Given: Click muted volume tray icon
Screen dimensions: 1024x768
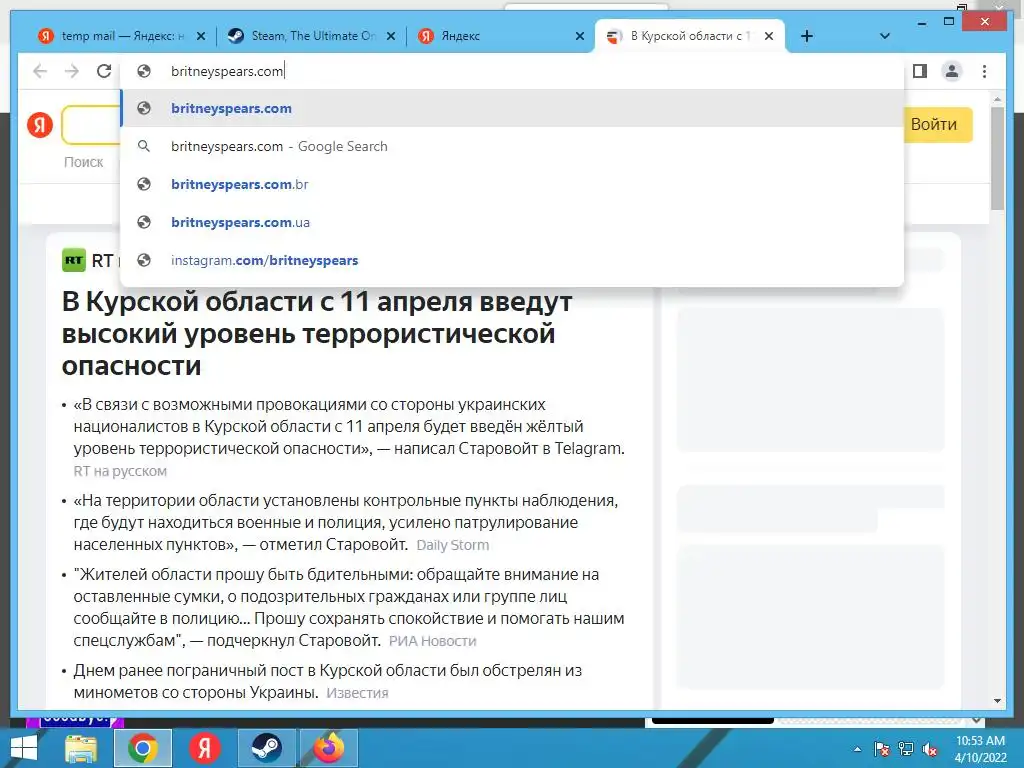Looking at the screenshot, I should click(930, 749).
